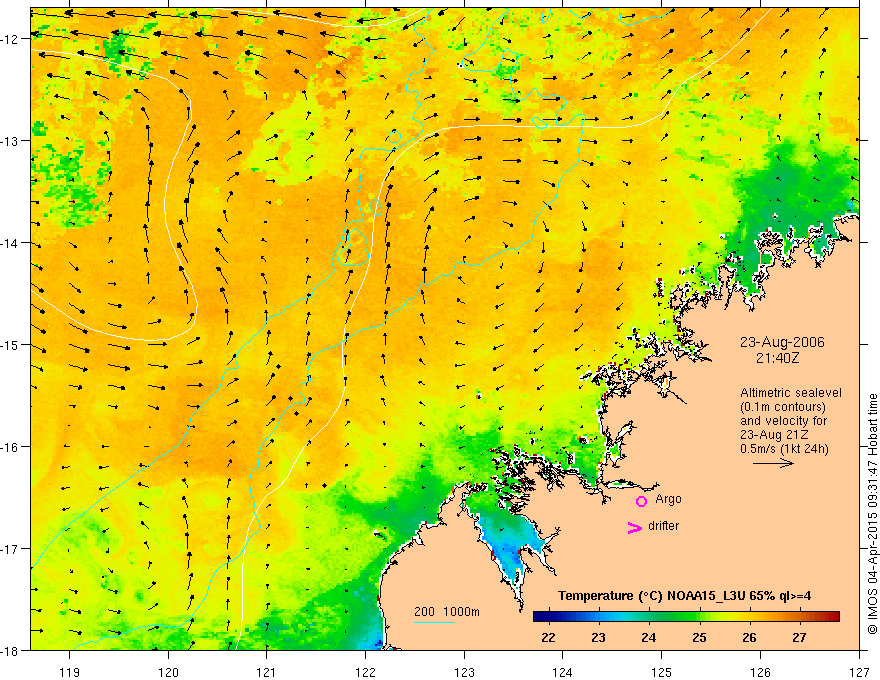
Task: Click the '0.5m/s (1kt 24h)' text
Action: (x=784, y=449)
